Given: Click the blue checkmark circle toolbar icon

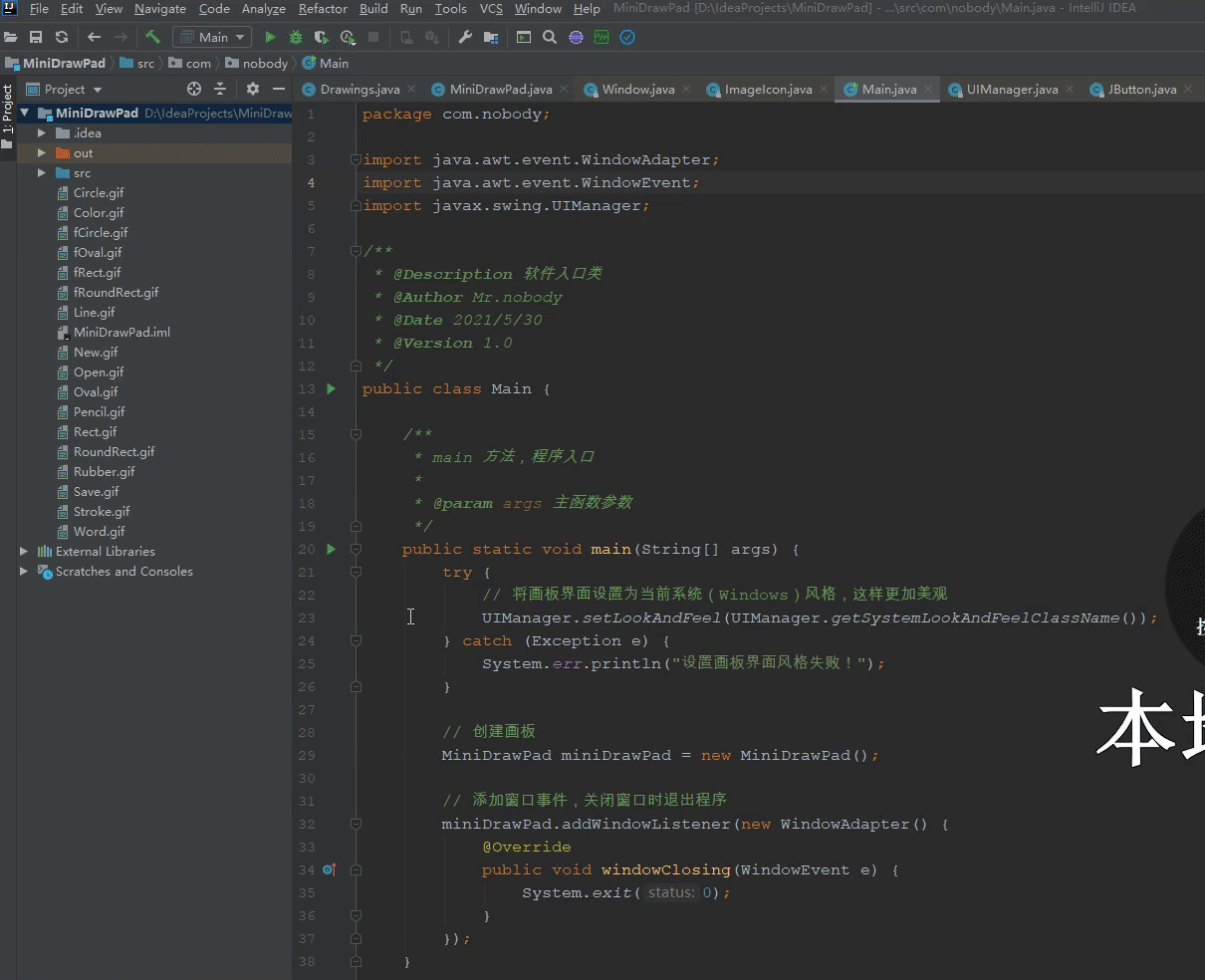Looking at the screenshot, I should 627,37.
